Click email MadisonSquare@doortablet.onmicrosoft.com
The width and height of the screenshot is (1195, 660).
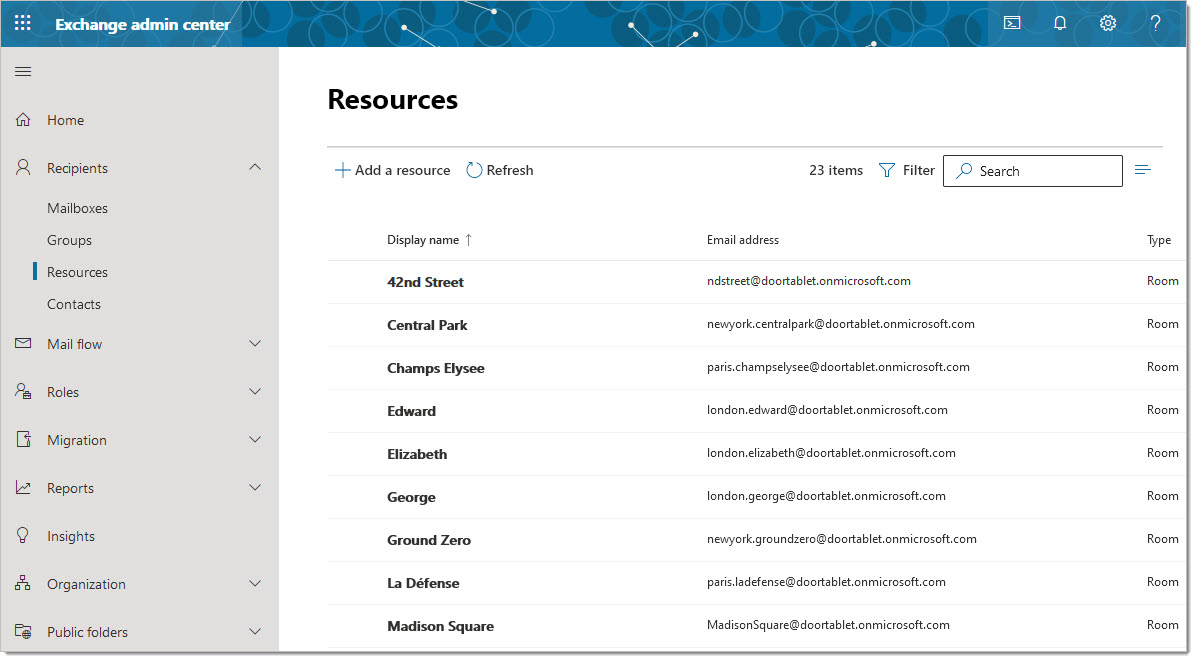(x=830, y=625)
